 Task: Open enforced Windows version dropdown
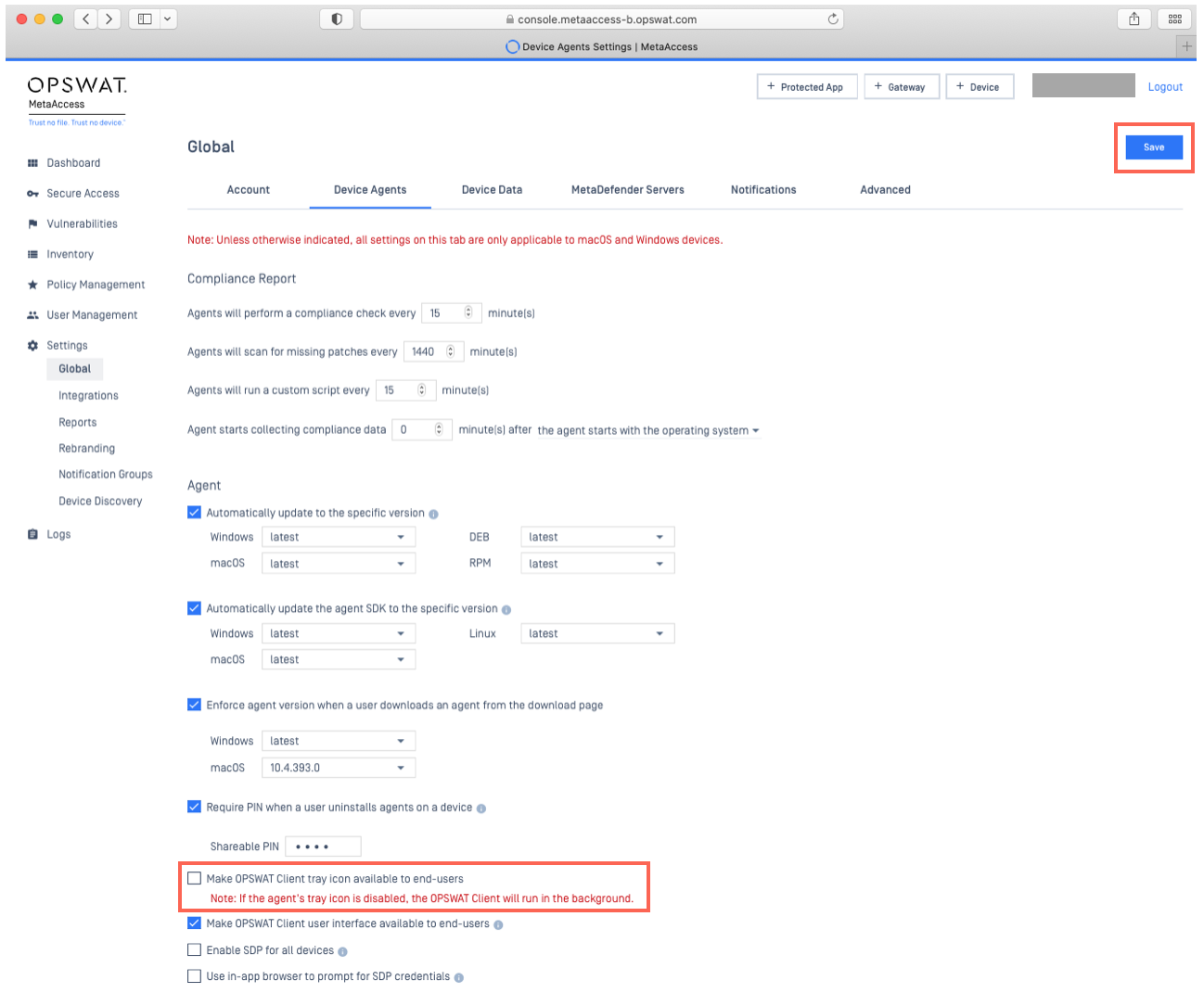click(x=339, y=741)
